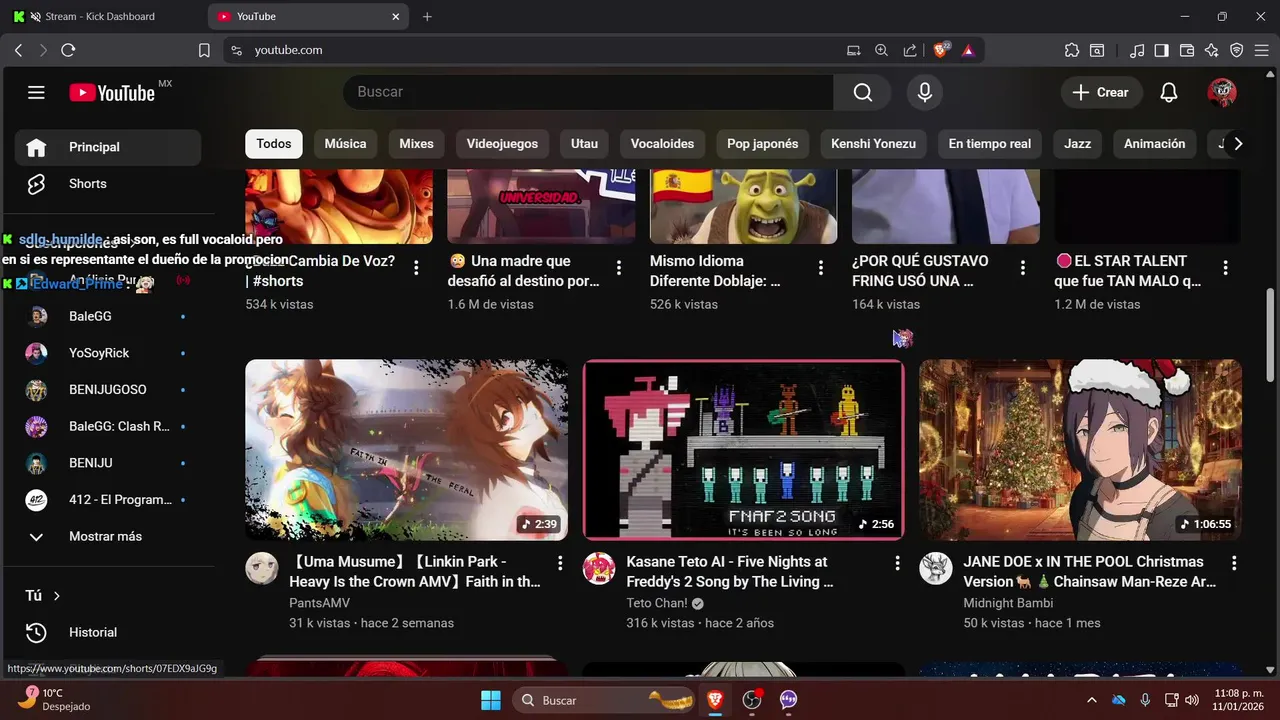Show hidden system tray icons

pos(1091,700)
